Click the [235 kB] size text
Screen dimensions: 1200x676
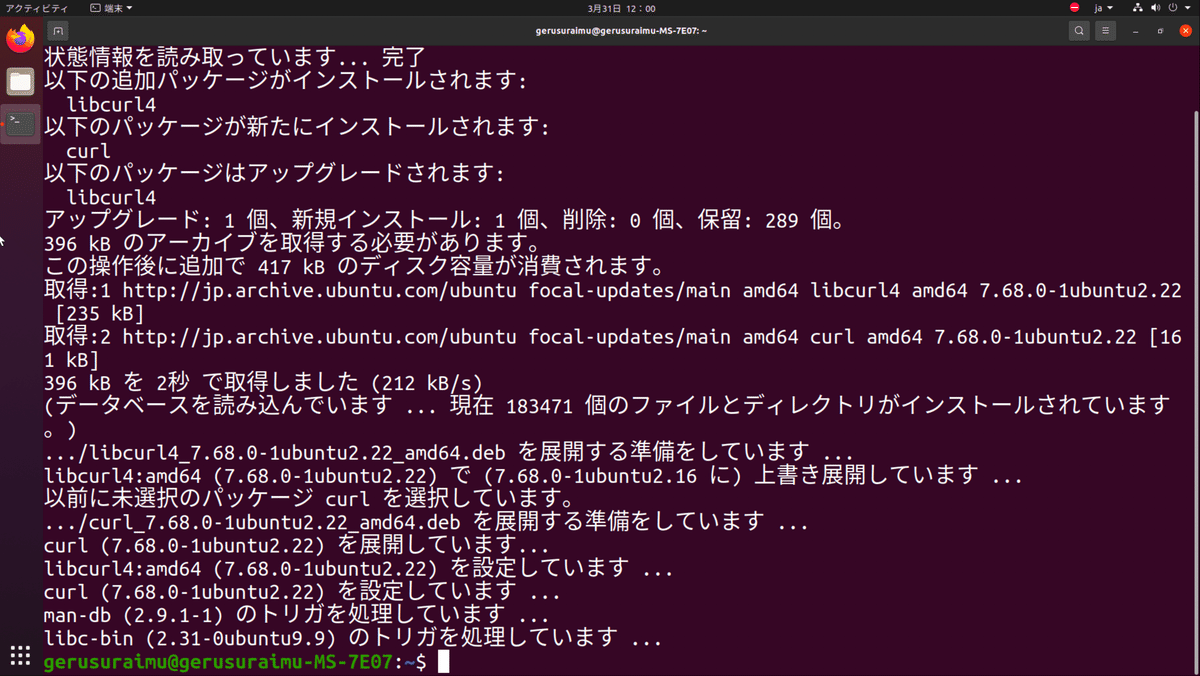click(x=99, y=315)
